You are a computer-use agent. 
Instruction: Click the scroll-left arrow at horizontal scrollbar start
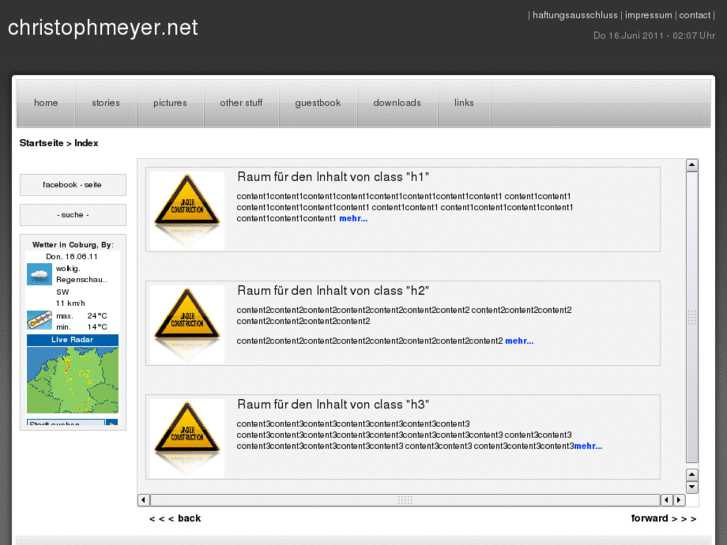pyautogui.click(x=143, y=500)
